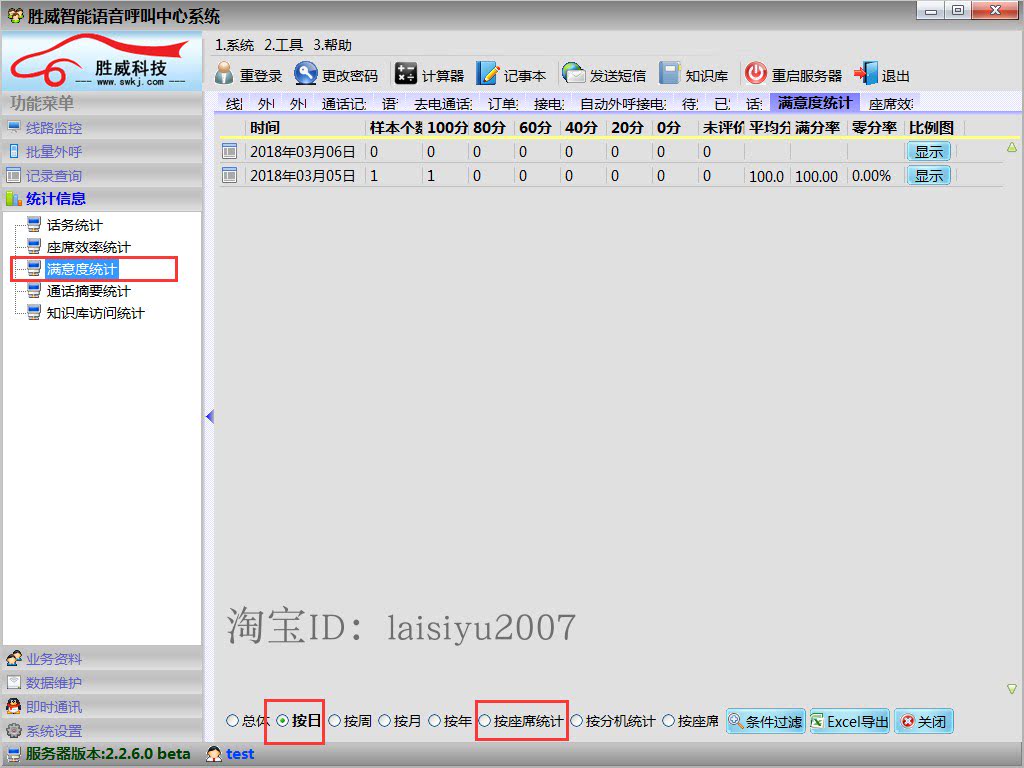Expand 数据维护 sidebar section
Screen dimensions: 1024x768
coord(101,682)
